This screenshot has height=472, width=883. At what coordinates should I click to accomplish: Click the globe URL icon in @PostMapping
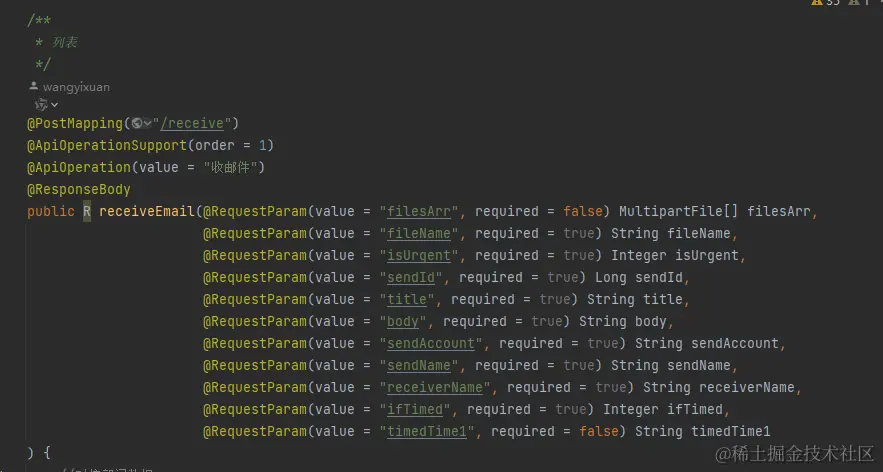(x=136, y=123)
